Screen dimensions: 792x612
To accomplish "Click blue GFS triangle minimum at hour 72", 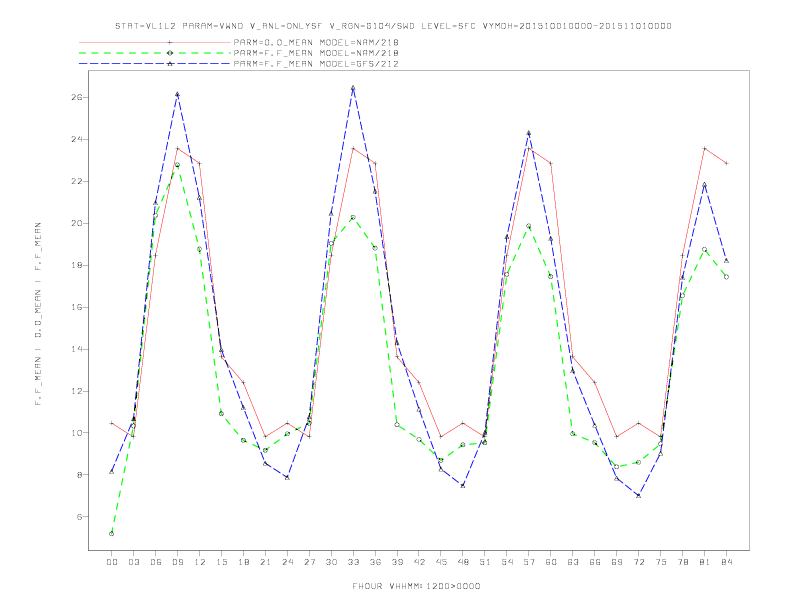I will pos(638,496).
